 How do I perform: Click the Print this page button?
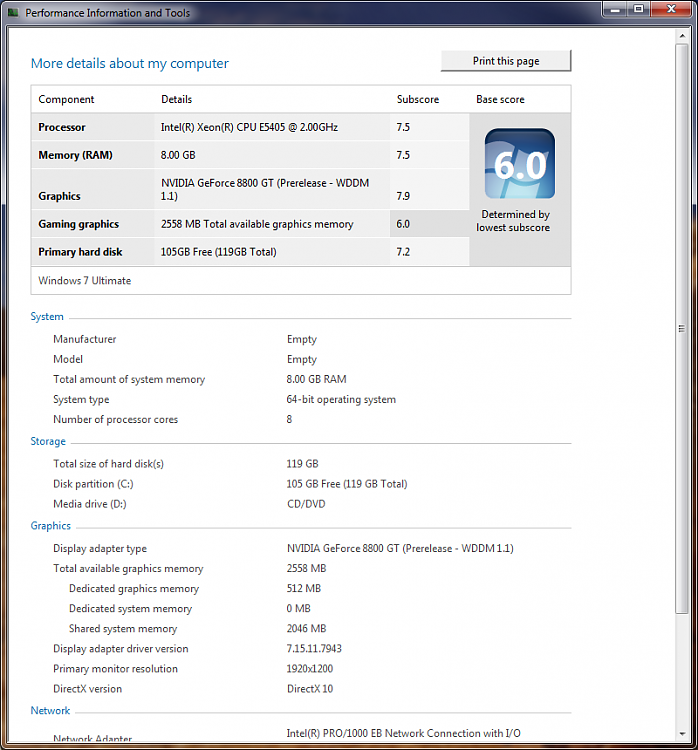[x=506, y=61]
